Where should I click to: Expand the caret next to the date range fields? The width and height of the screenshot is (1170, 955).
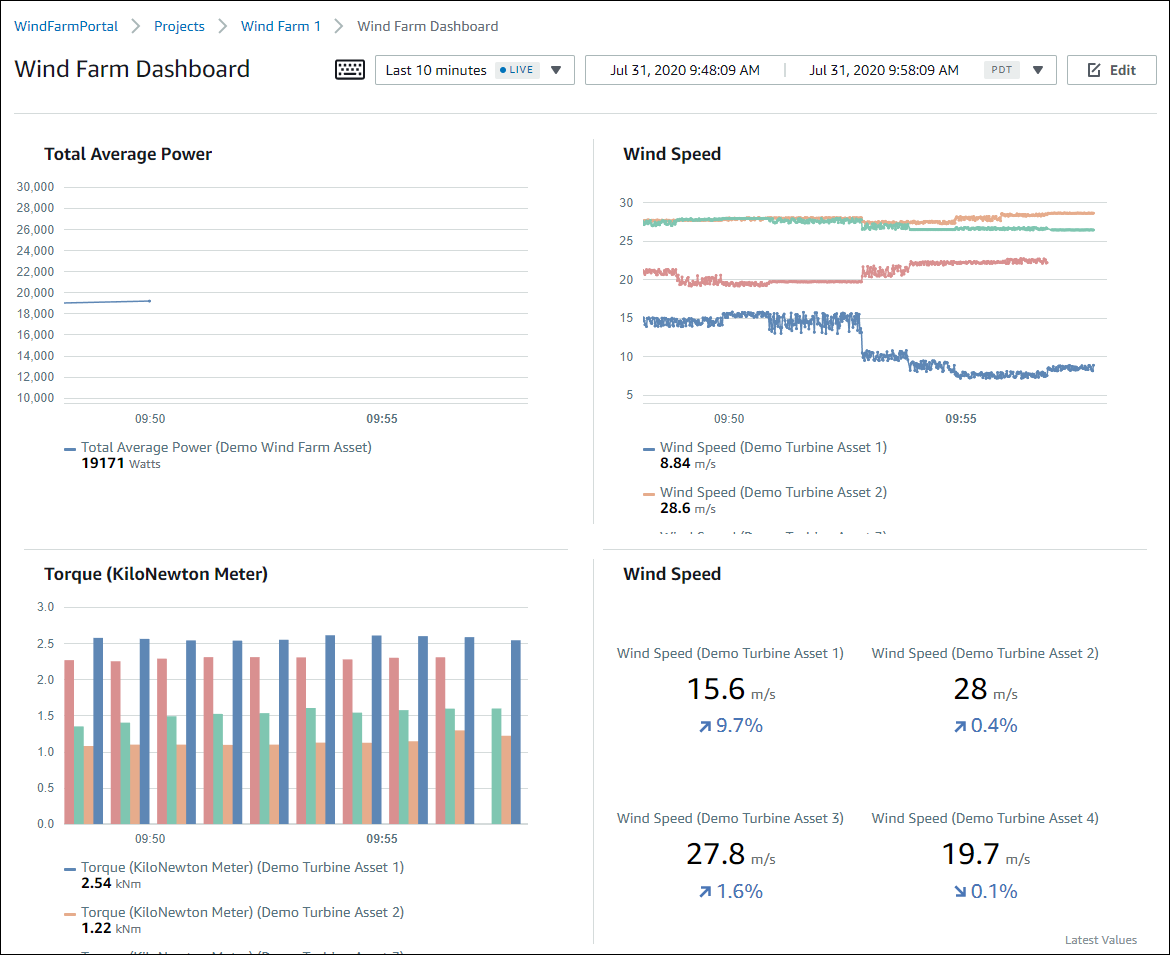(x=1037, y=70)
